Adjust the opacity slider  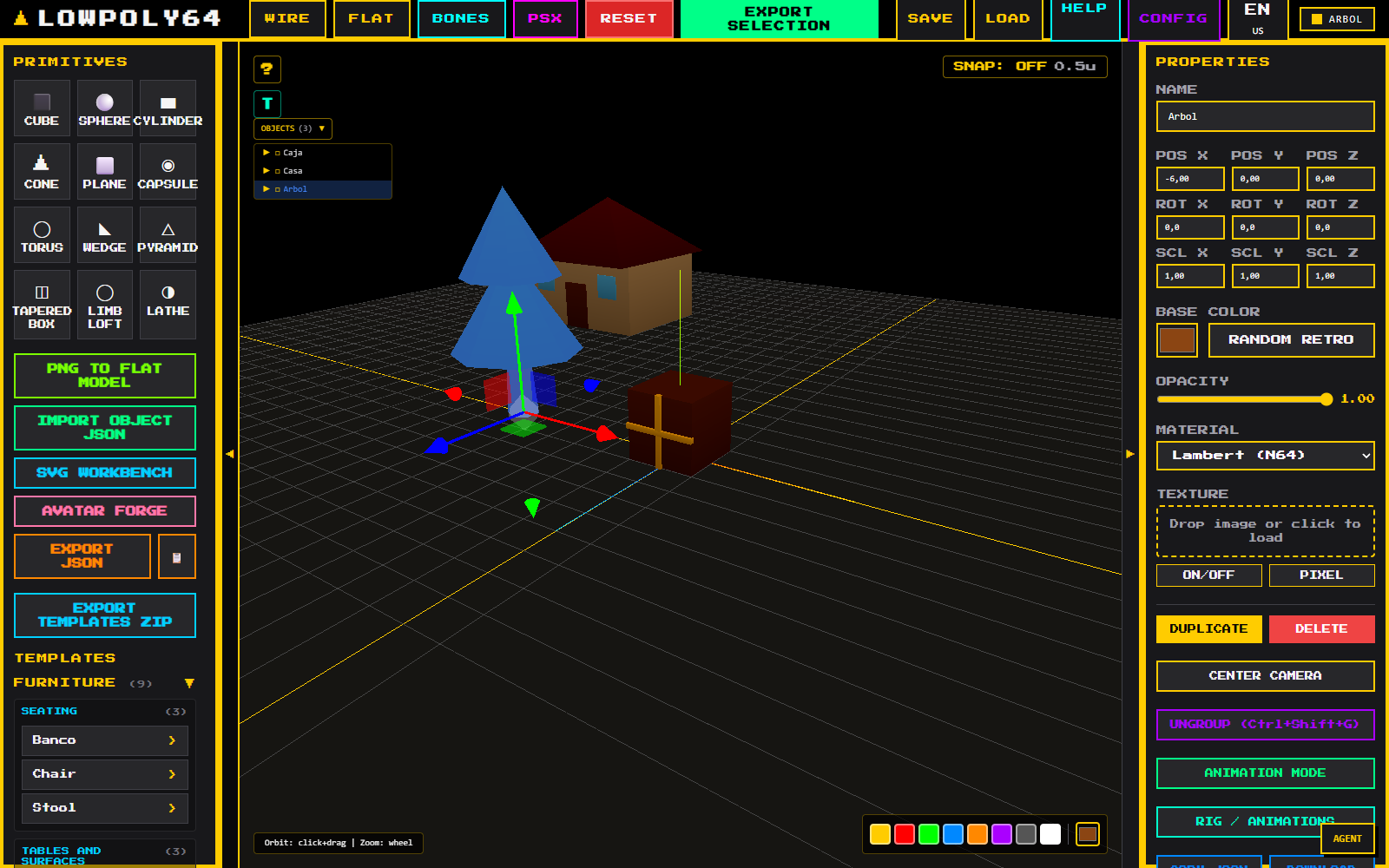pos(1244,399)
